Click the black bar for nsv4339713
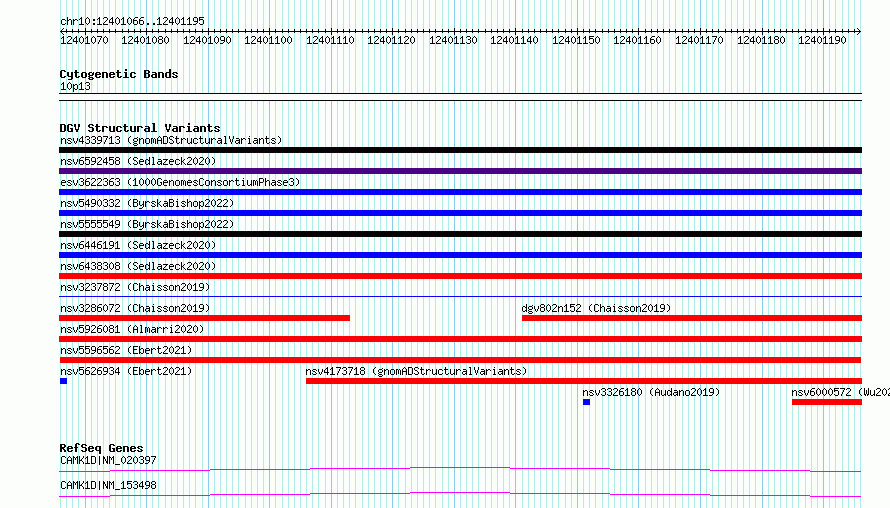This screenshot has height=508, width=890. 460,150
